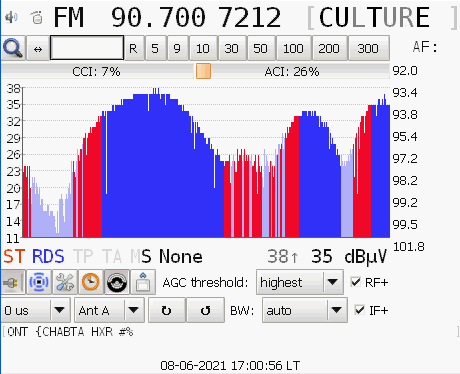This screenshot has width=460, height=374.
Task: Click the R reset frequency button
Action: click(x=133, y=49)
